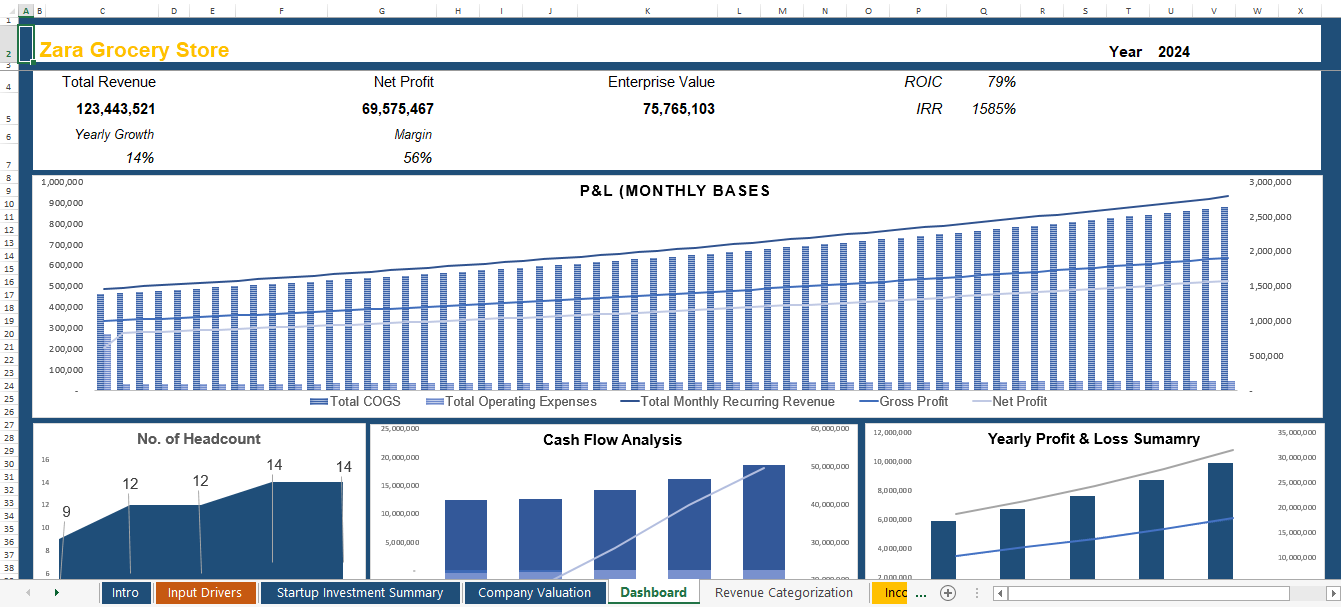Image resolution: width=1341 pixels, height=607 pixels.
Task: Select row 5 header
Action: [9, 110]
